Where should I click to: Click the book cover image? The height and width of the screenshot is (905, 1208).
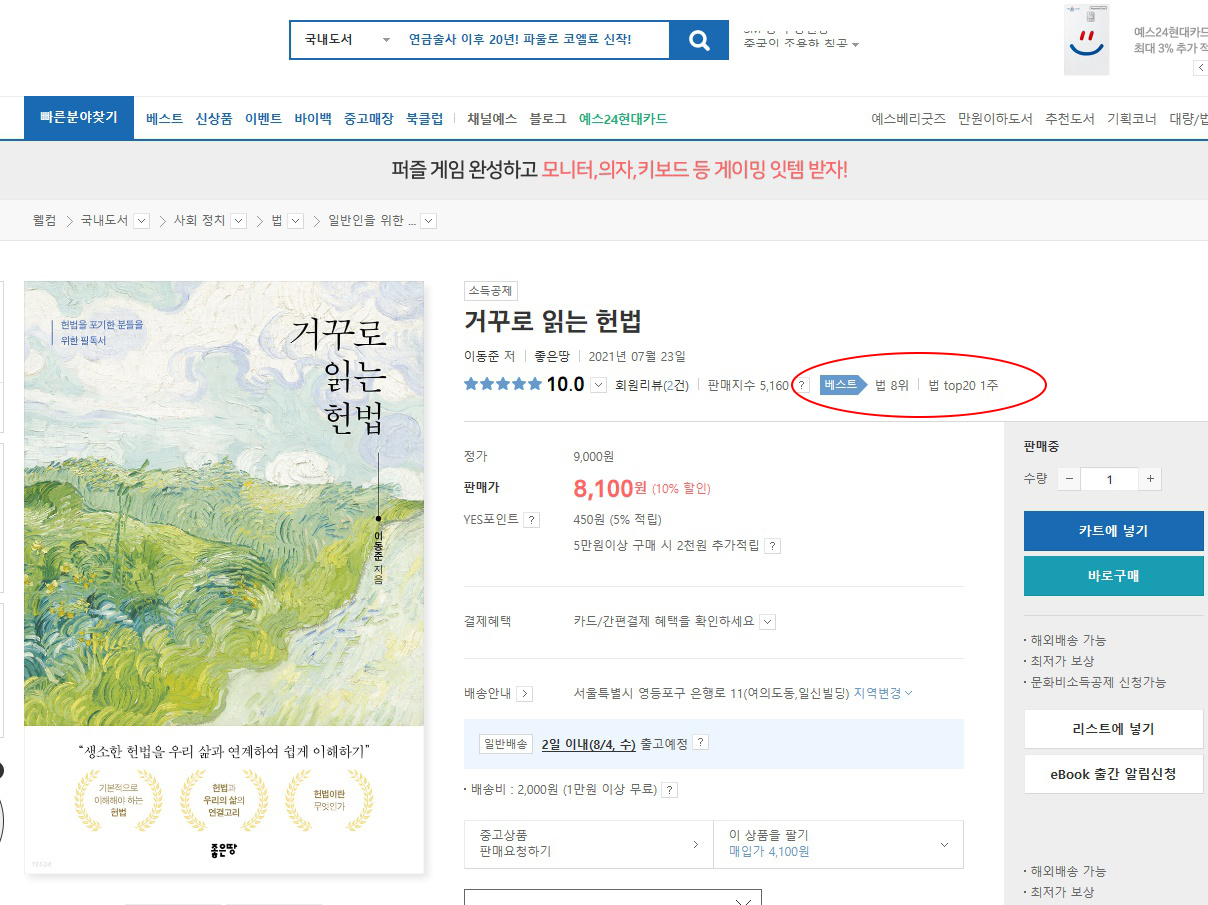[x=224, y=576]
